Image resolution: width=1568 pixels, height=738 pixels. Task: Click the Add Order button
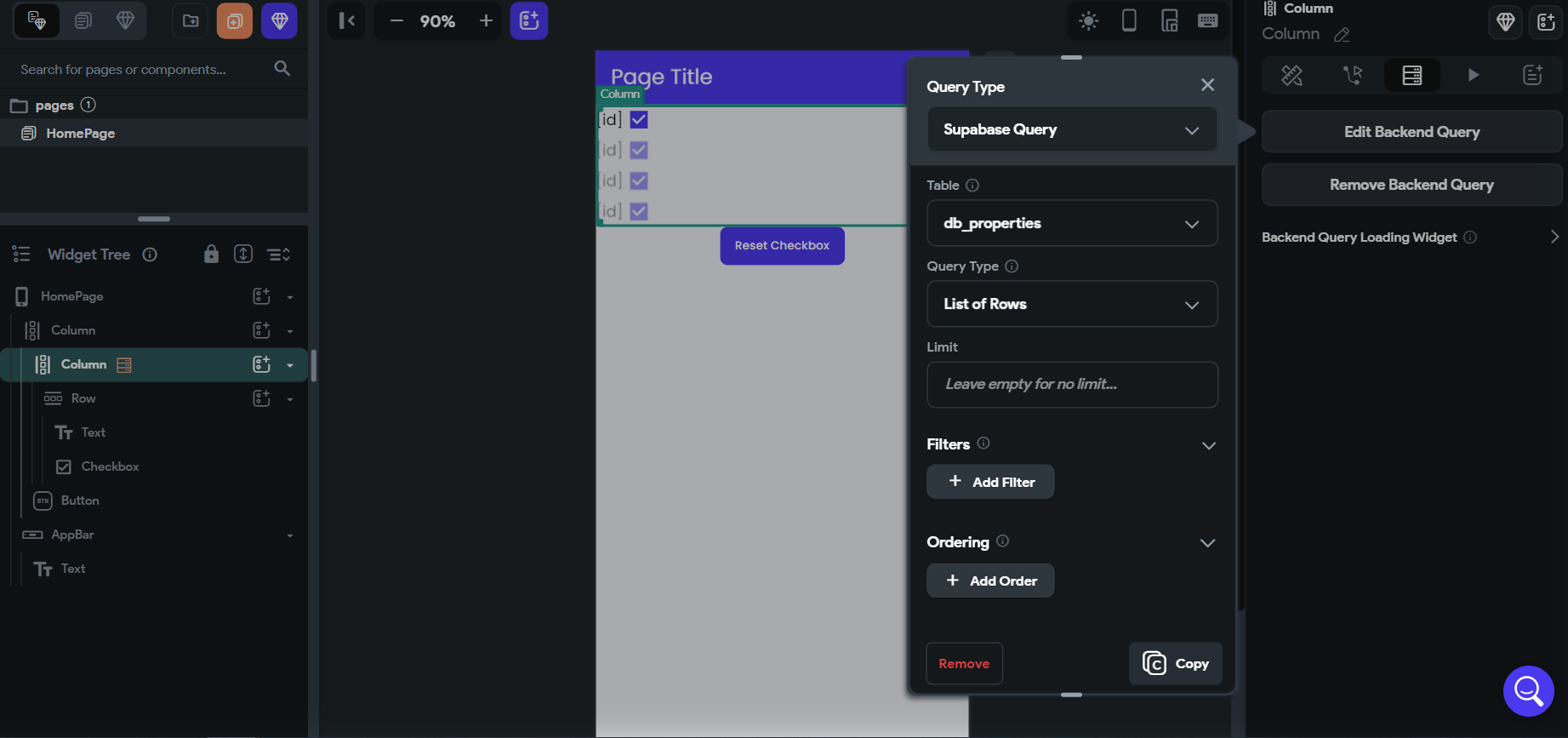click(x=990, y=581)
